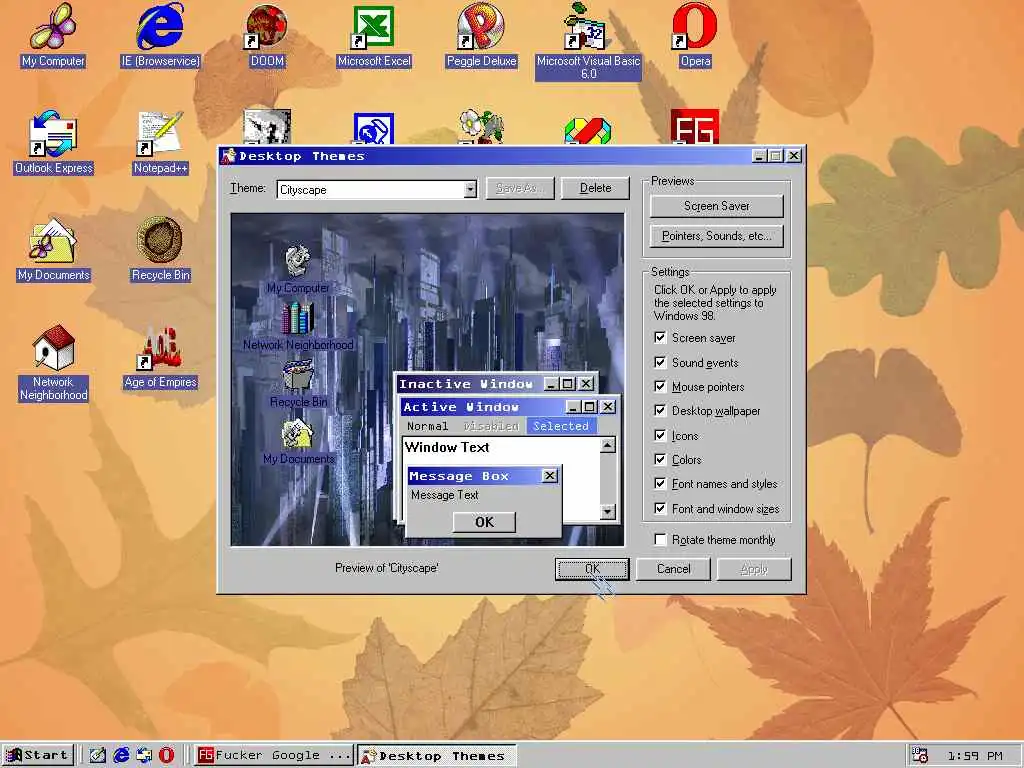This screenshot has height=768, width=1024.
Task: Click the Inactive Window title bar in preview
Action: 496,384
